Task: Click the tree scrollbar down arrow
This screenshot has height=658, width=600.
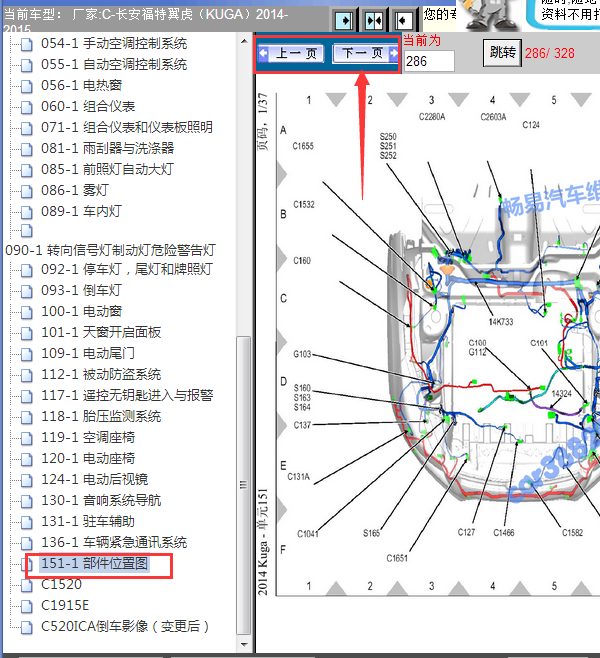Action: click(x=244, y=644)
